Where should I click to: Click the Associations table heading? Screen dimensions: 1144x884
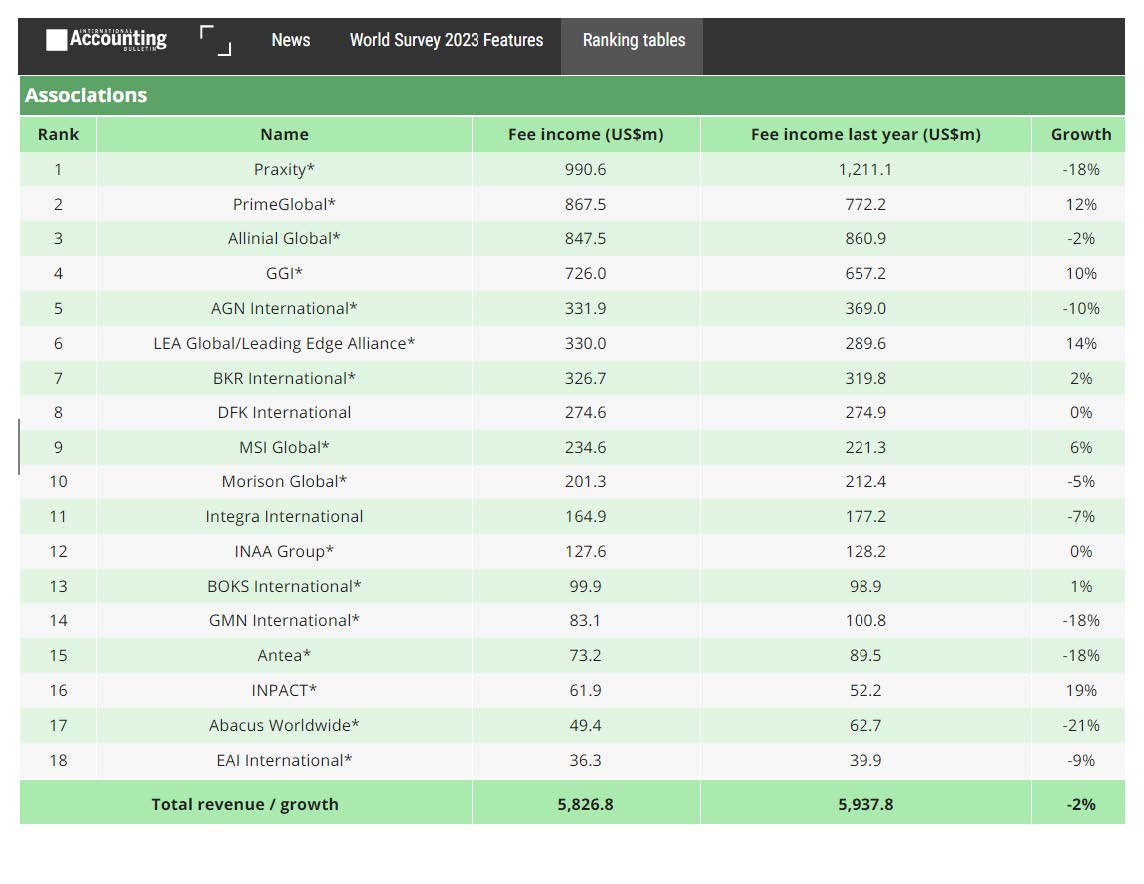[x=86, y=95]
